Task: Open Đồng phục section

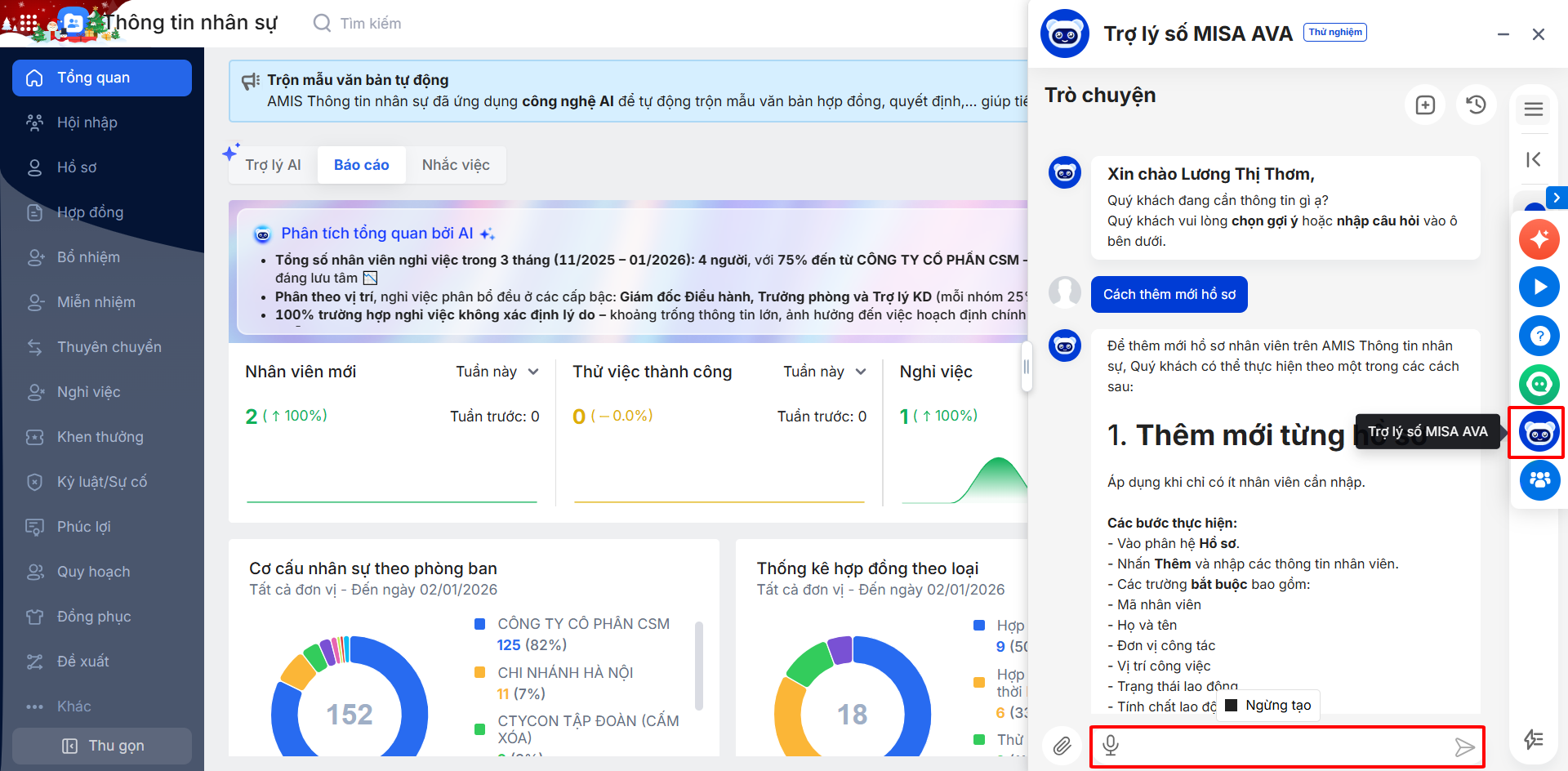Action: pyautogui.click(x=102, y=617)
